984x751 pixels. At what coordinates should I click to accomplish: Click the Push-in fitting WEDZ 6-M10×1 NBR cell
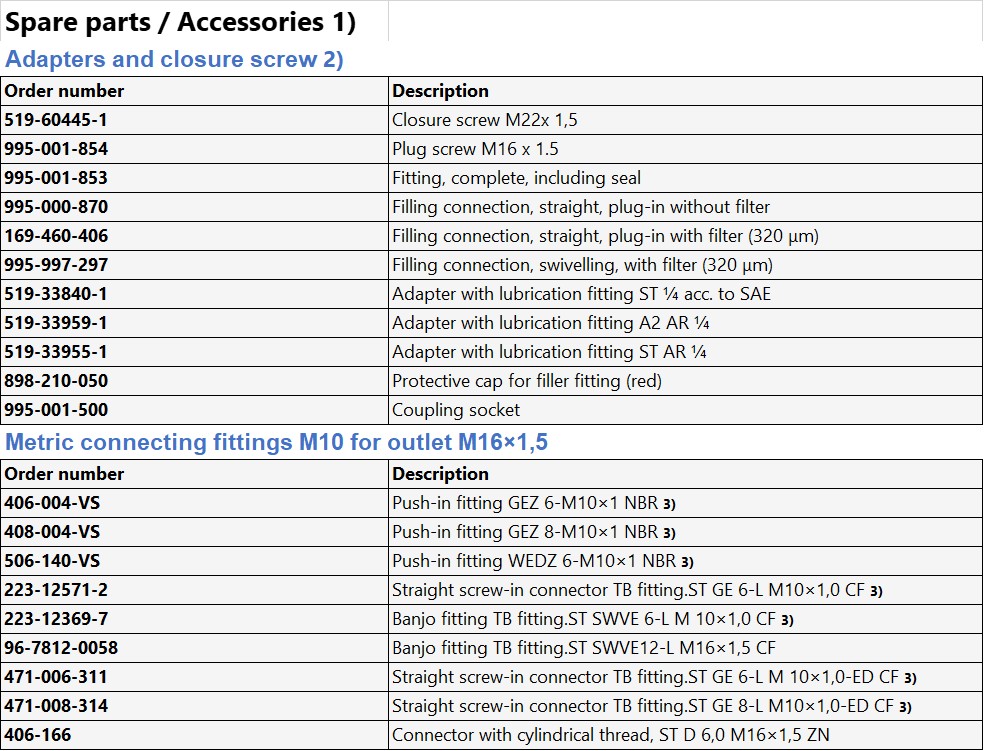(x=542, y=561)
